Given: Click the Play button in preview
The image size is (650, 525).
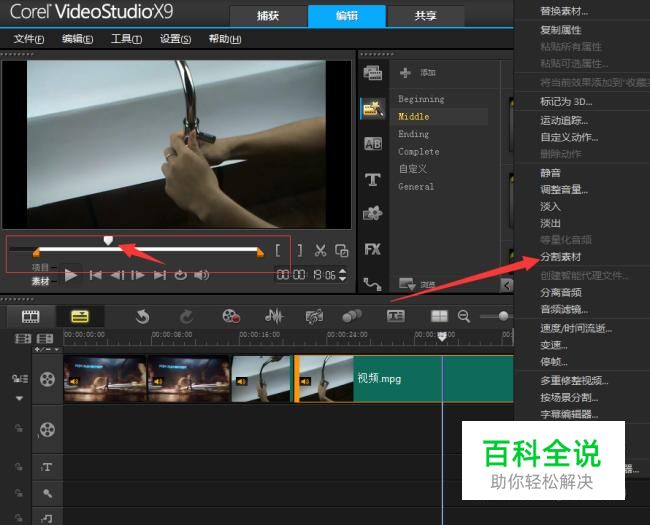Looking at the screenshot, I should [x=71, y=275].
